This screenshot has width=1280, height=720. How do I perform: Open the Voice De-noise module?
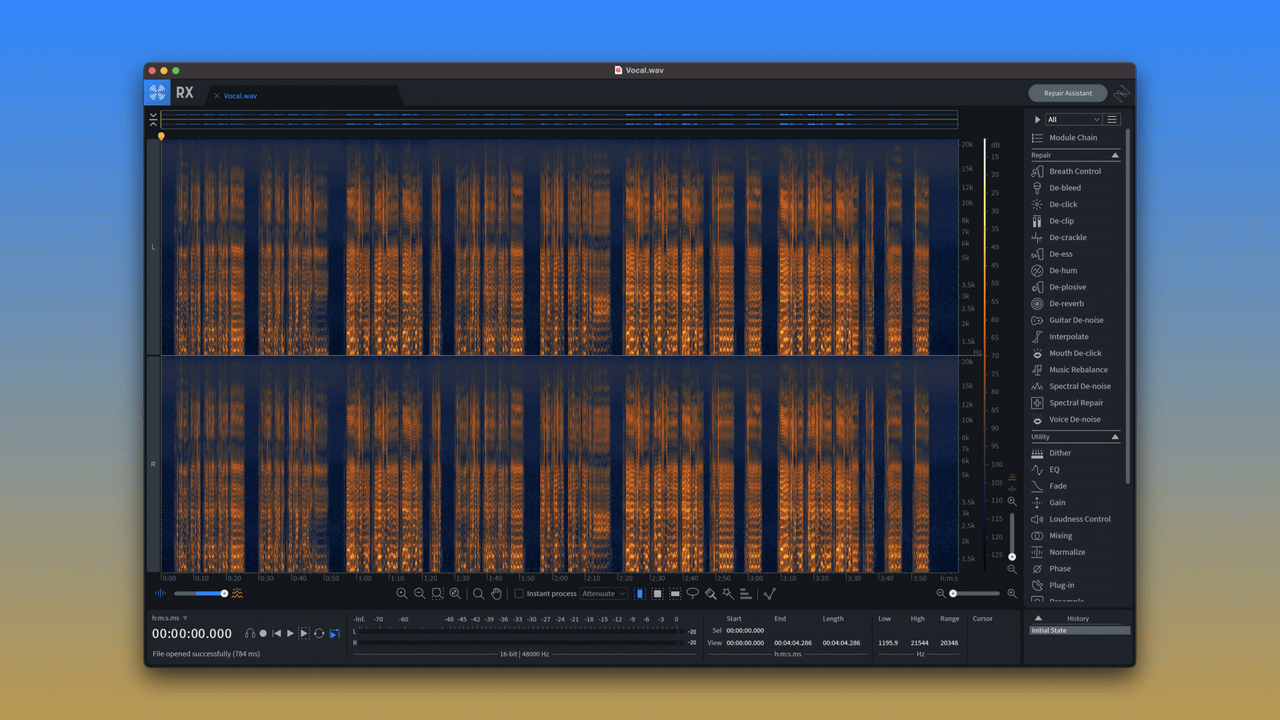point(1075,419)
